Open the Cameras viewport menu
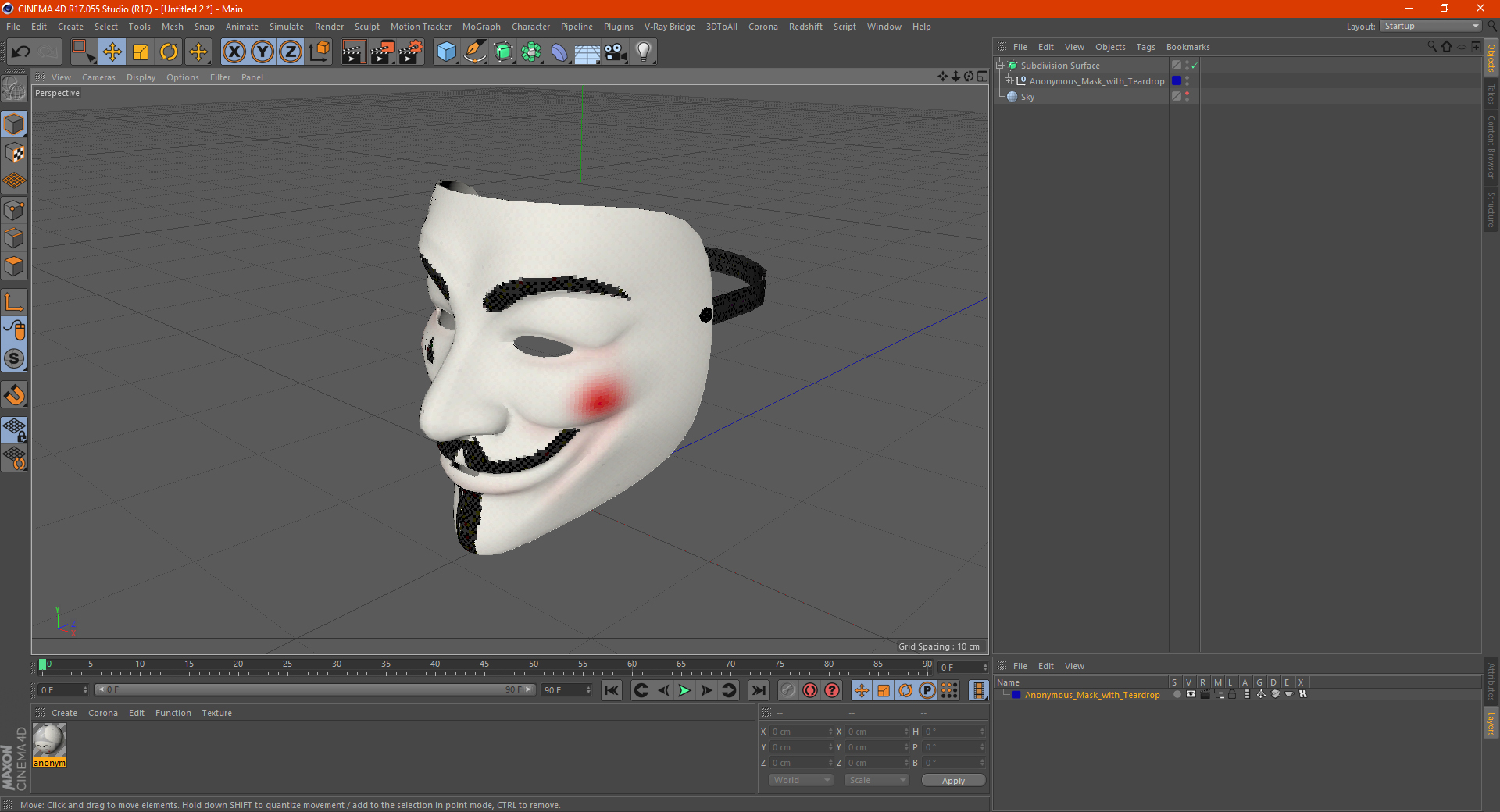1500x812 pixels. pyautogui.click(x=98, y=77)
